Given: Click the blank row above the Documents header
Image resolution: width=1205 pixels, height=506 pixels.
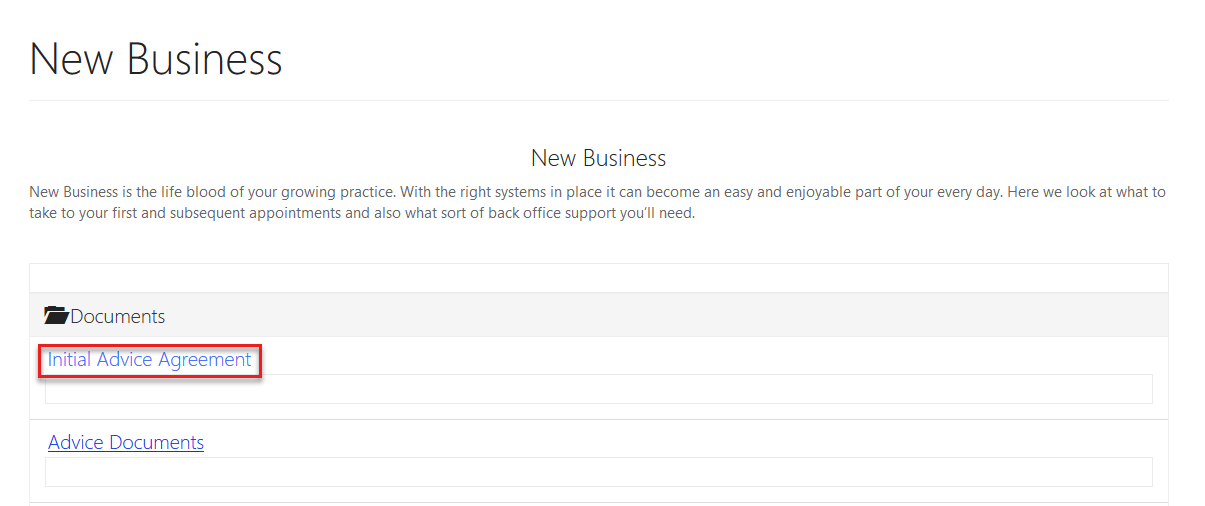Looking at the screenshot, I should [599, 278].
